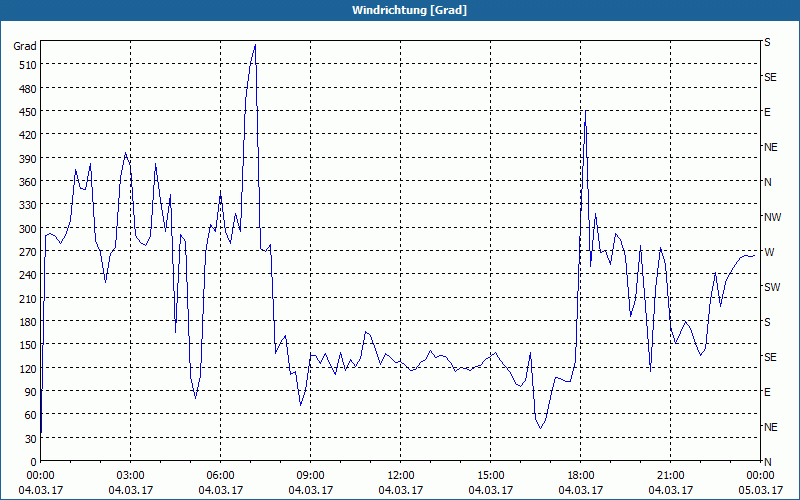Click the y-axis value '270'
Image resolution: width=800 pixels, height=500 pixels.
[29, 252]
